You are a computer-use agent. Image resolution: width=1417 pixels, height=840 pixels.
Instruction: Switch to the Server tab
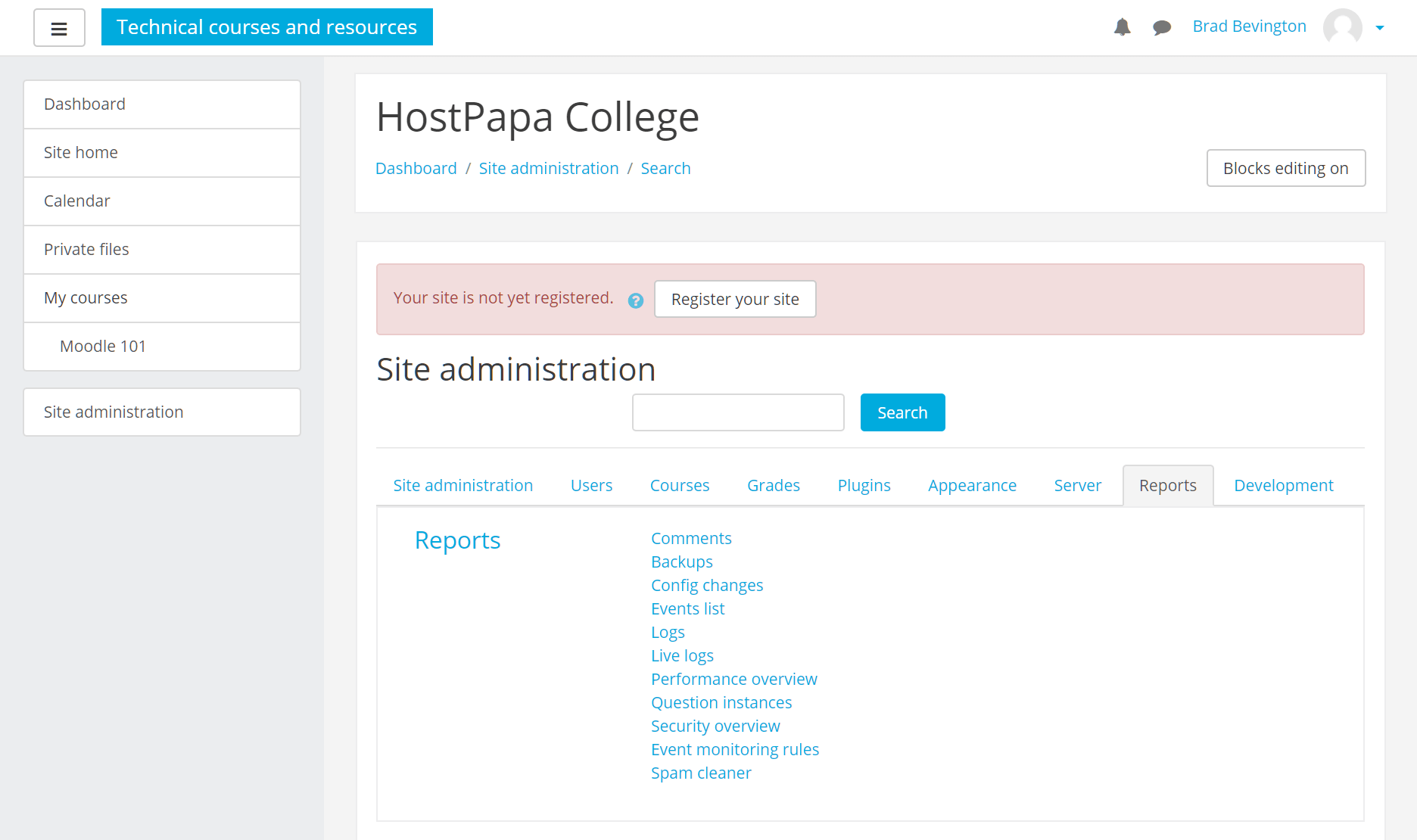pos(1077,485)
